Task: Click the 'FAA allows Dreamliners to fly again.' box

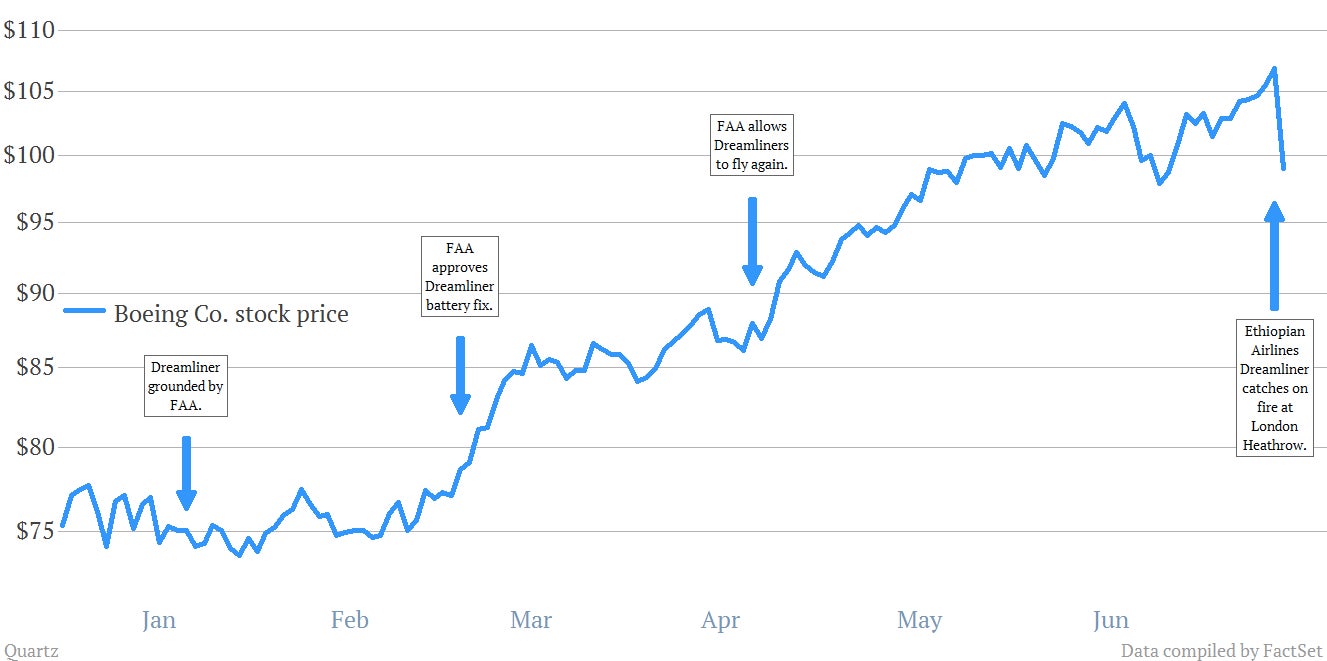Action: click(752, 145)
